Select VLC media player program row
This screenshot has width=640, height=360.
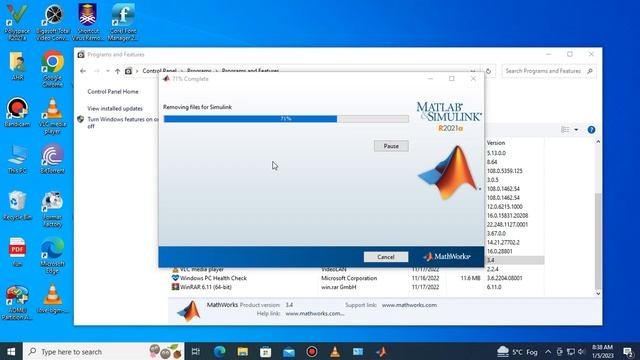click(x=357, y=269)
